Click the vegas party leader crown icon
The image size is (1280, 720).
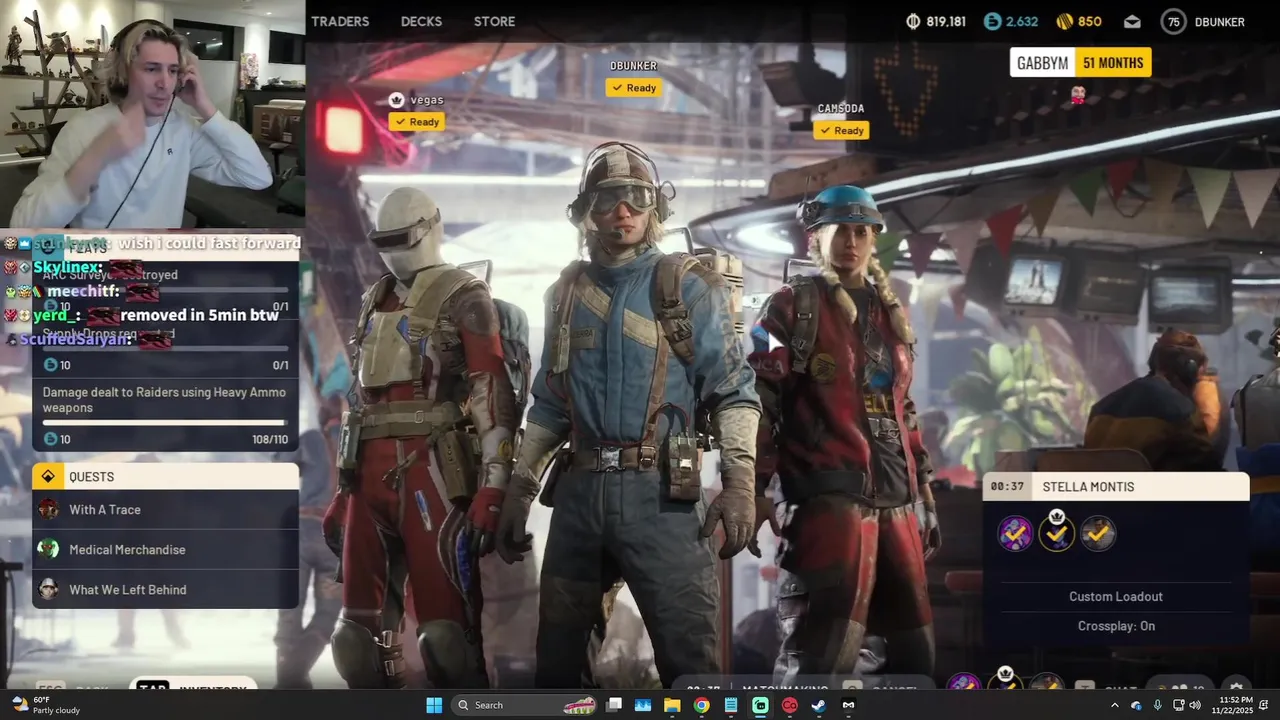pos(396,100)
